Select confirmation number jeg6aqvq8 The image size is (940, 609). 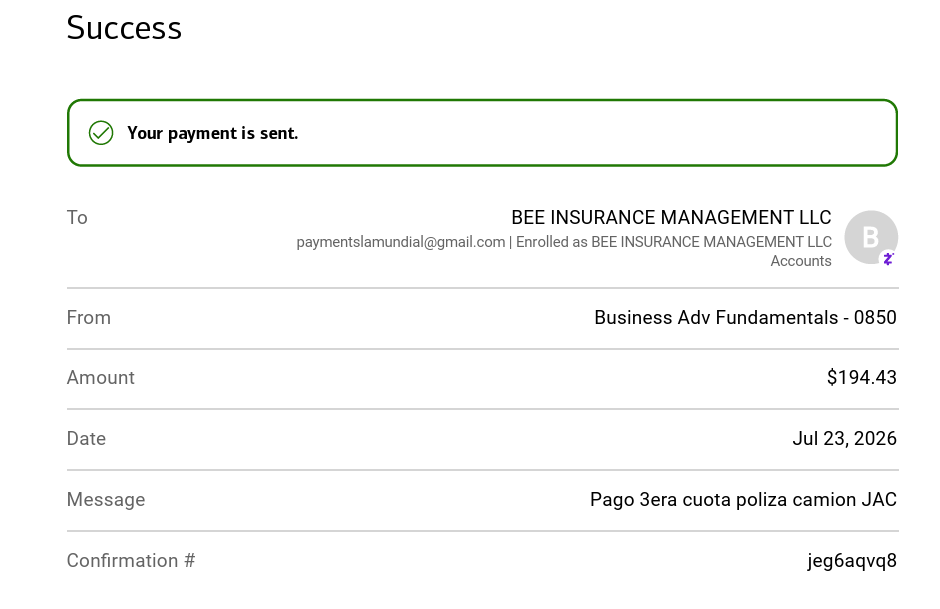[852, 561]
